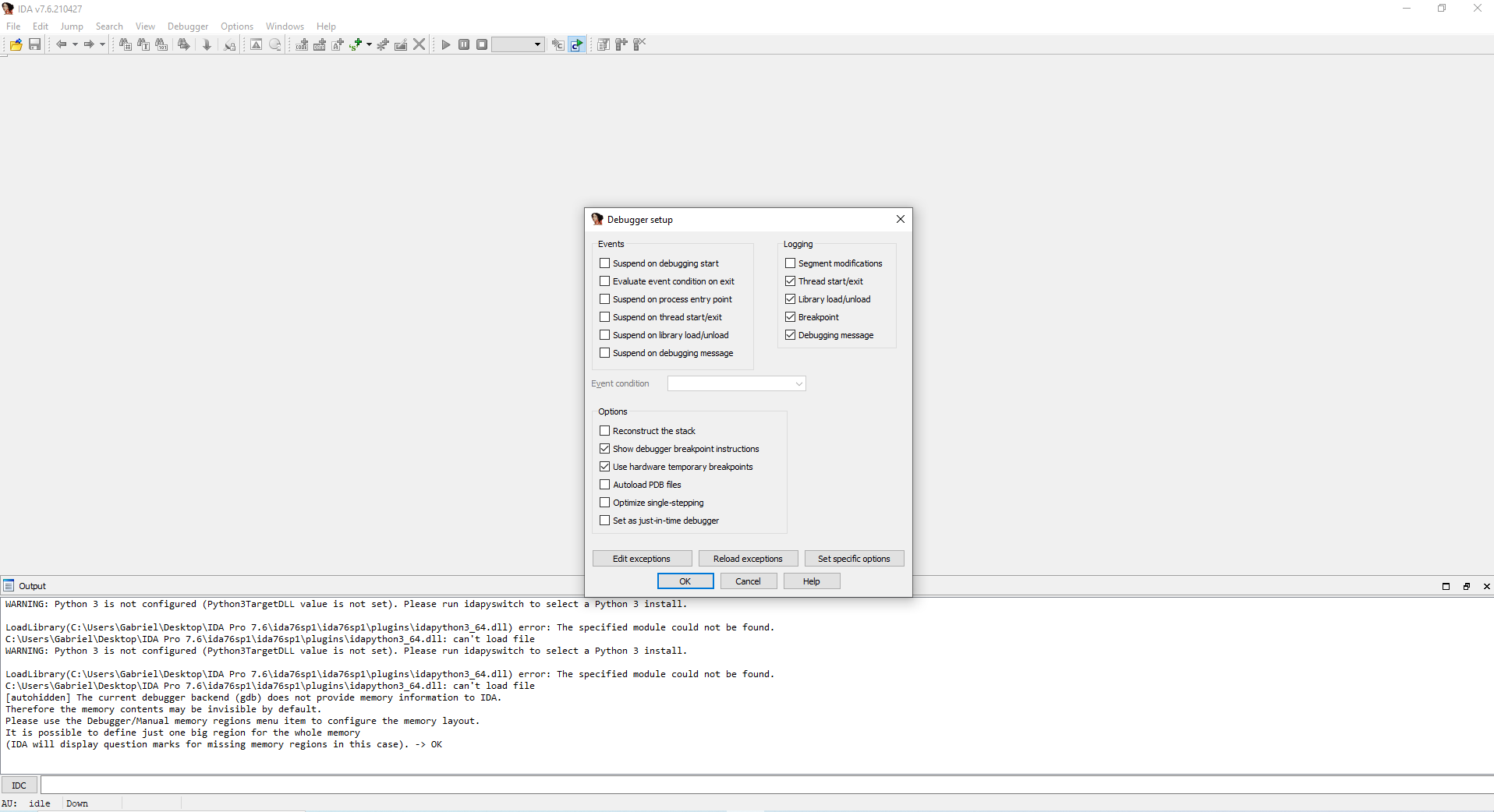Click the edit/patch pencil toolbar icon
The height and width of the screenshot is (812, 1494).
click(401, 44)
